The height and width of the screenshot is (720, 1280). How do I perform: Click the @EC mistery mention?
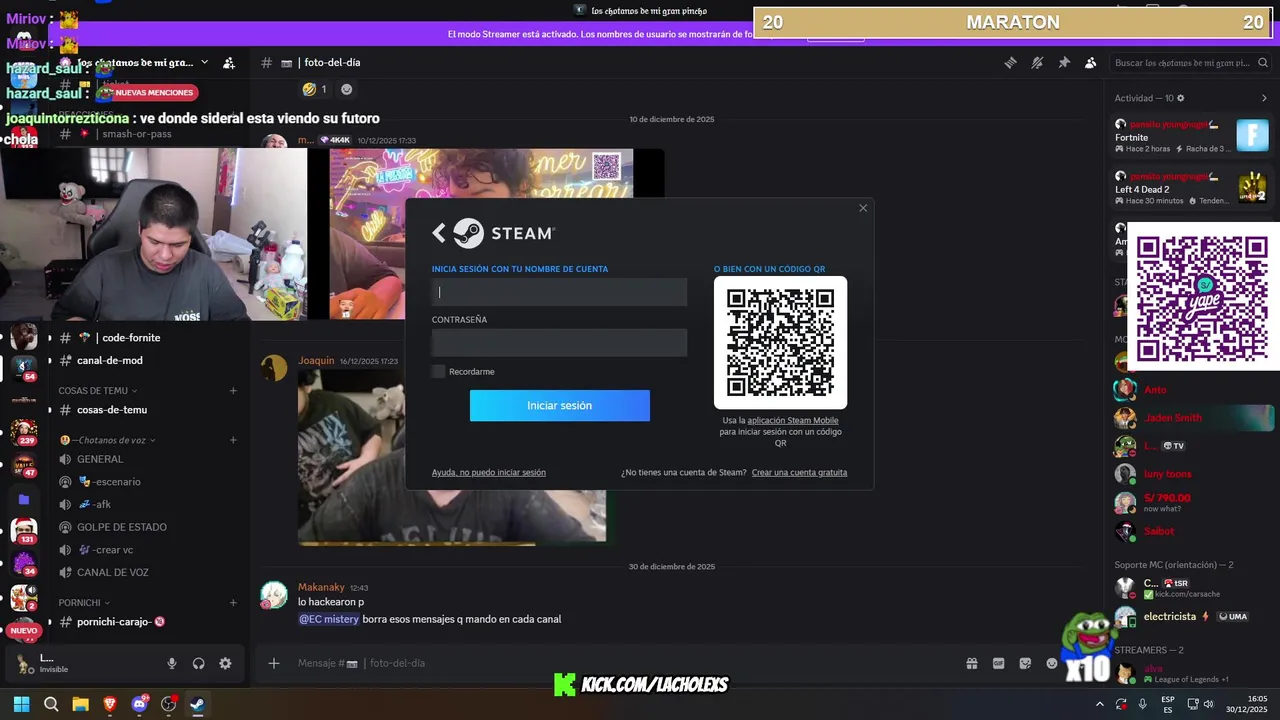tap(328, 619)
